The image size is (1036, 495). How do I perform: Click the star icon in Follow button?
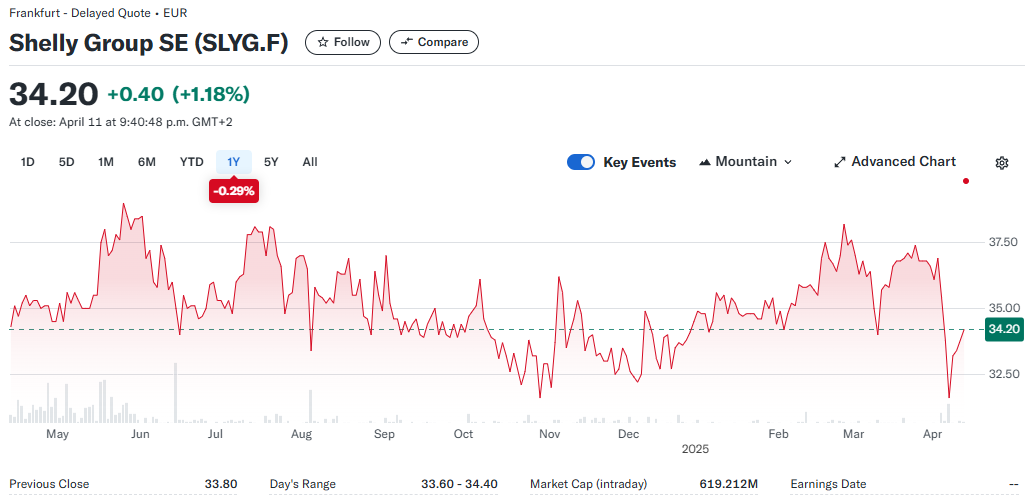coord(323,42)
